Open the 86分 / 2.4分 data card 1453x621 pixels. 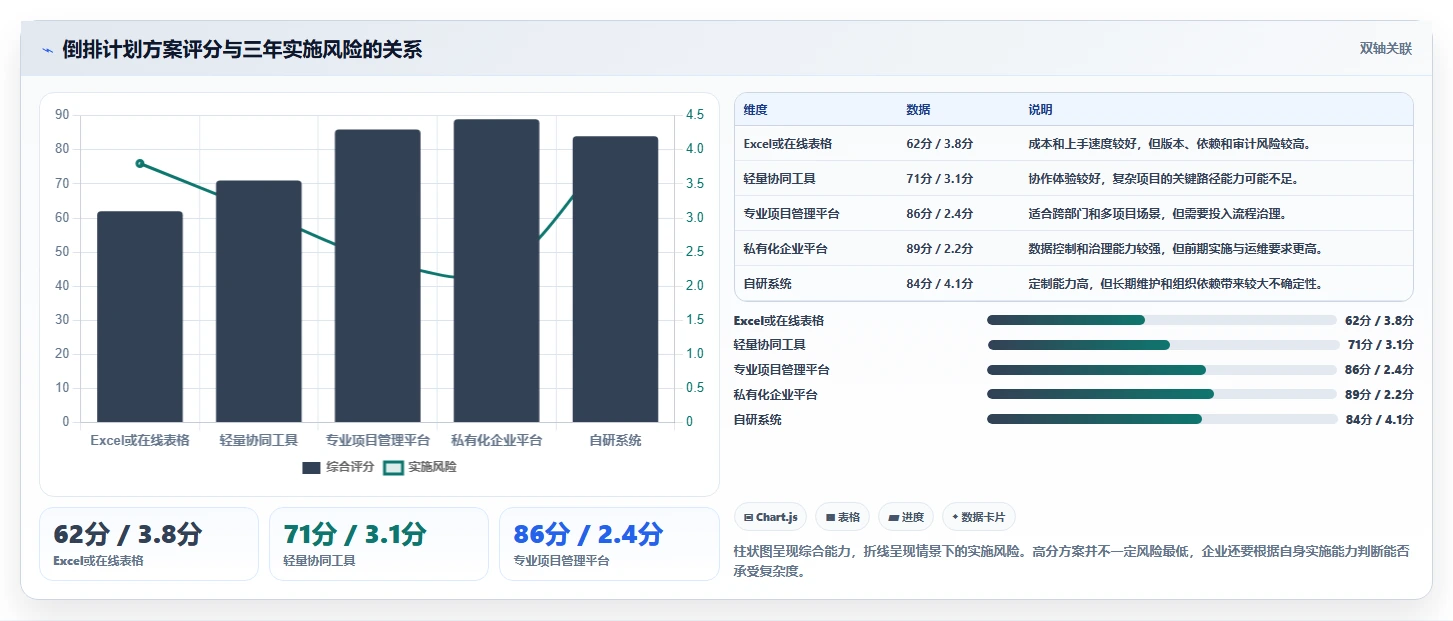tap(609, 544)
